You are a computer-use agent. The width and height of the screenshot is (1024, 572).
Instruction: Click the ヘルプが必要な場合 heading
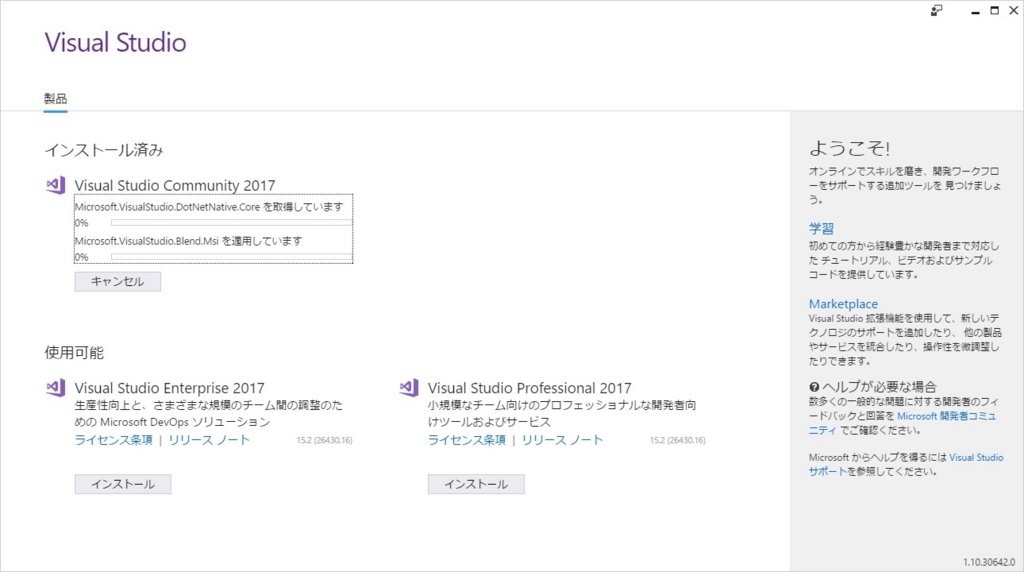click(879, 387)
